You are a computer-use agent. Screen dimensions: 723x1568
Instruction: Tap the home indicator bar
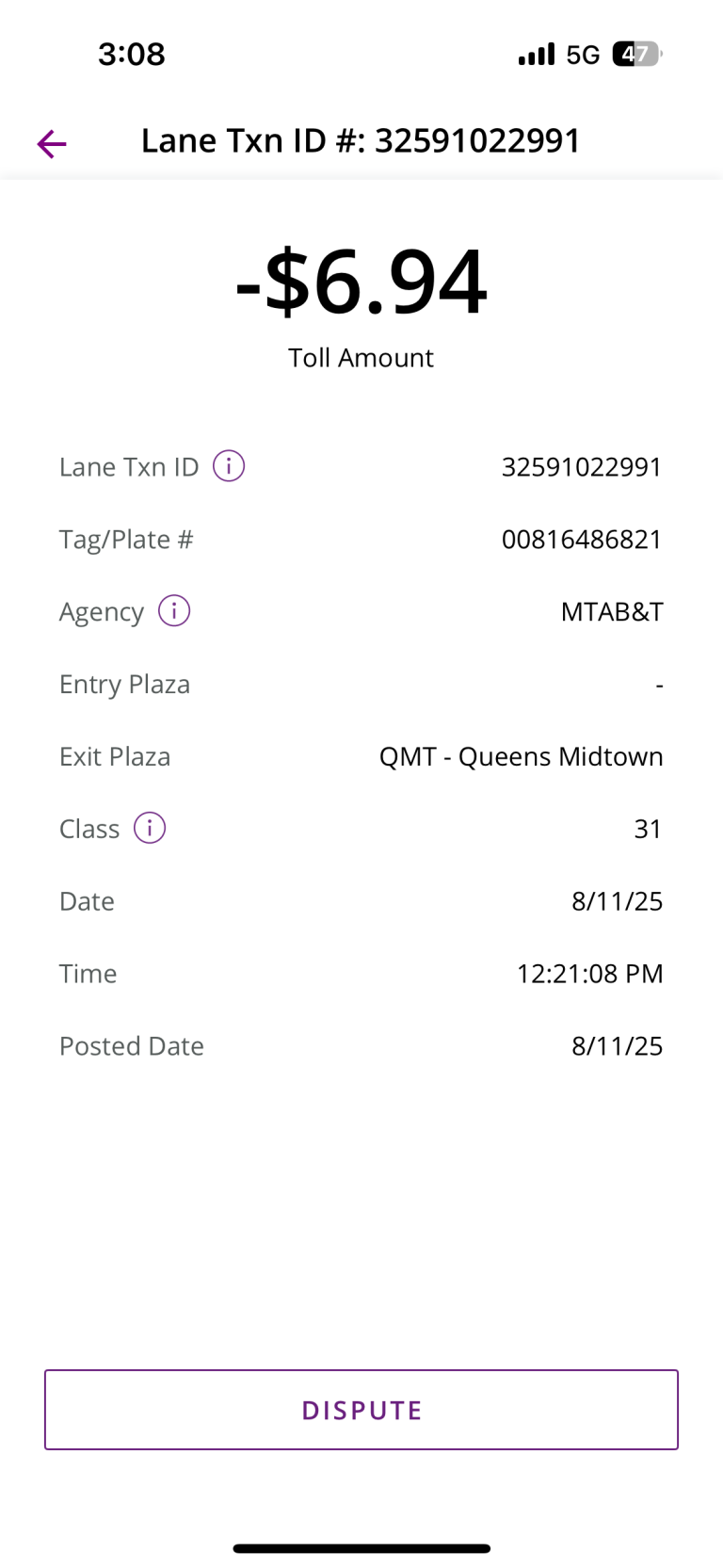361,1548
